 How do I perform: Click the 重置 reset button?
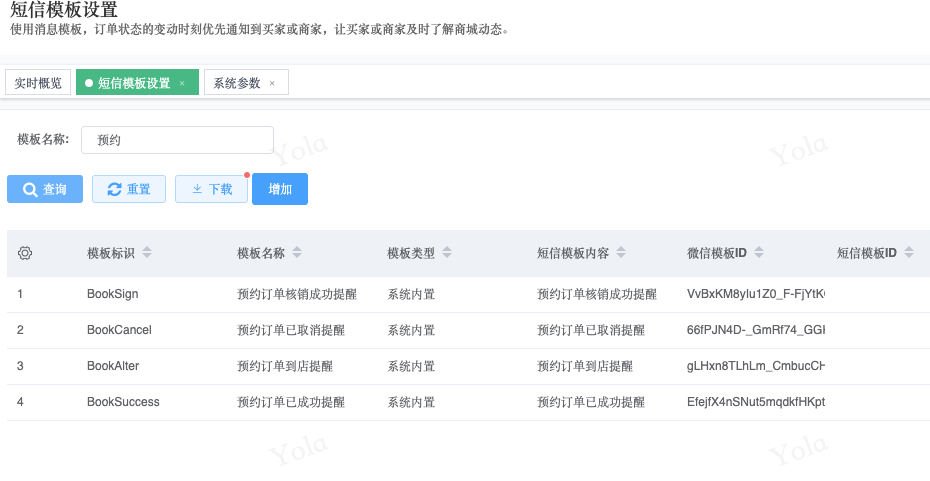(x=129, y=189)
